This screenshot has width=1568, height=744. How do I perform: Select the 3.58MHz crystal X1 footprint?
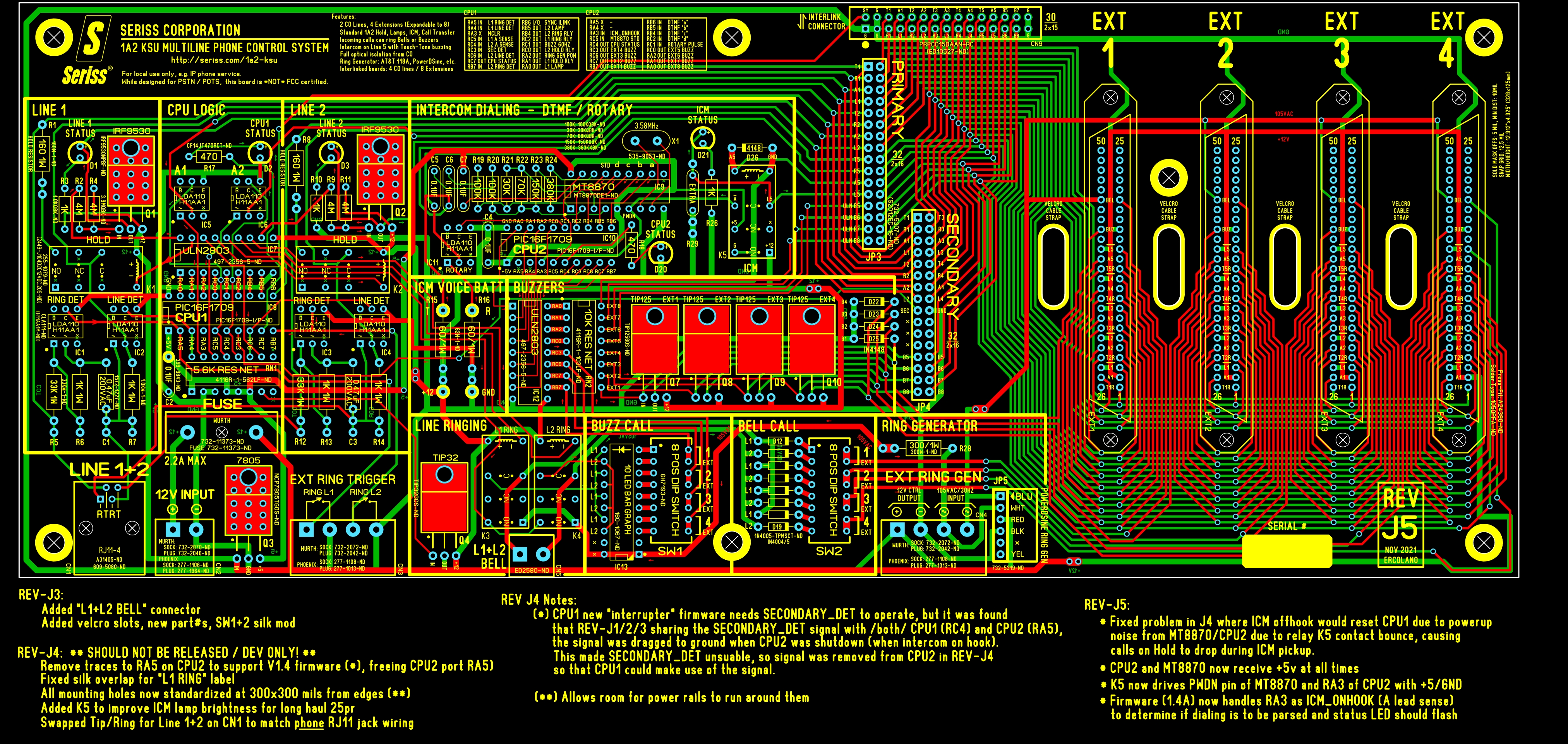pos(646,141)
